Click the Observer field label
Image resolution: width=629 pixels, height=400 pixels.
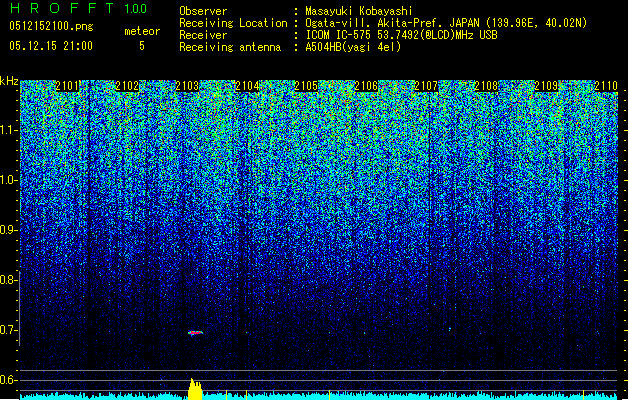click(x=203, y=11)
